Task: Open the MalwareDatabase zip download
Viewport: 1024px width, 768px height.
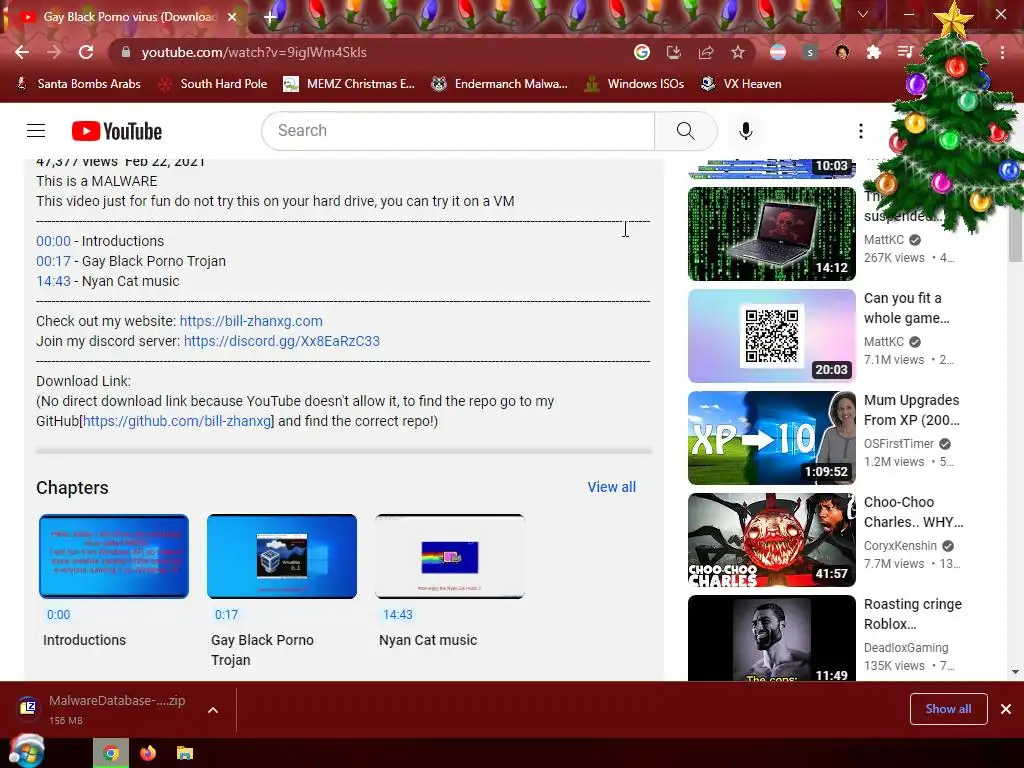Action: [101, 709]
